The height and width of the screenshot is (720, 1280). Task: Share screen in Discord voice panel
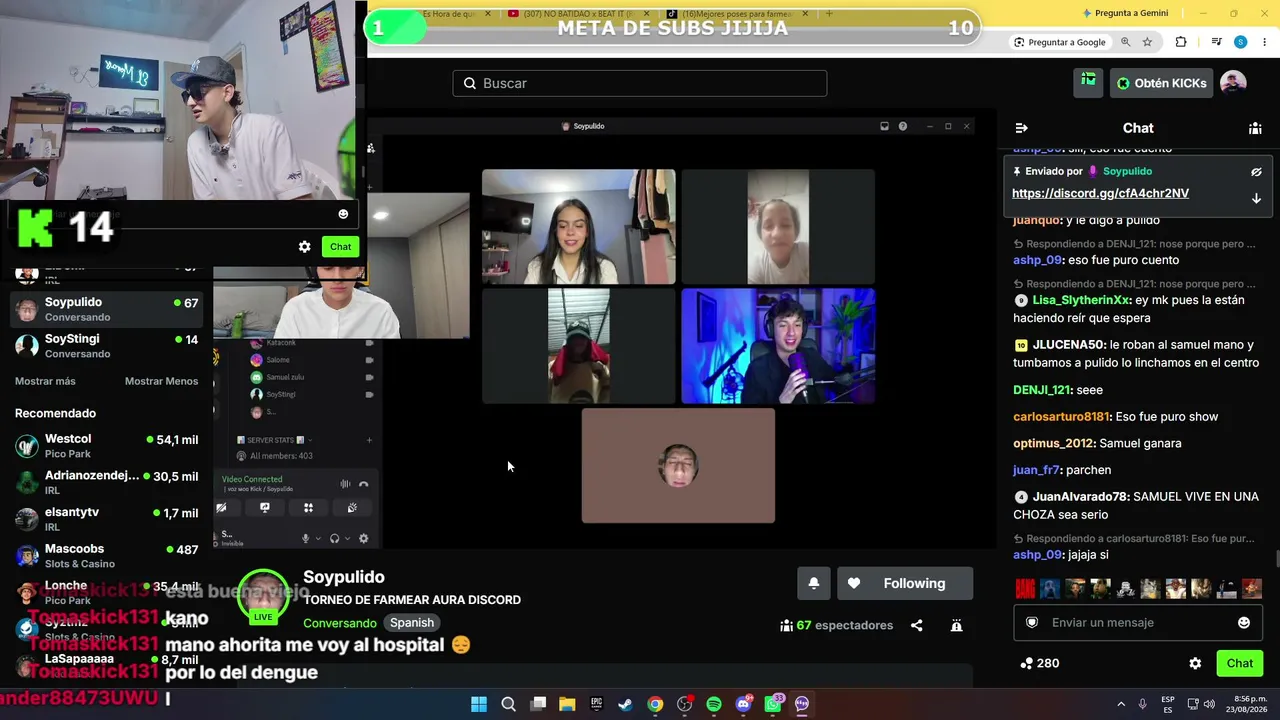coord(265,508)
